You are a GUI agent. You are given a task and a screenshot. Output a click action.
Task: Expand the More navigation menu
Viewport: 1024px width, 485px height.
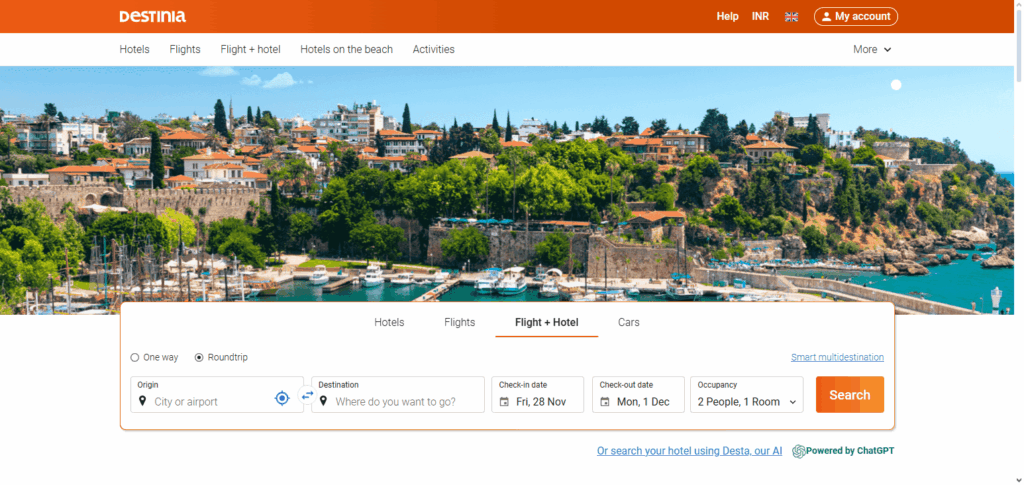871,49
